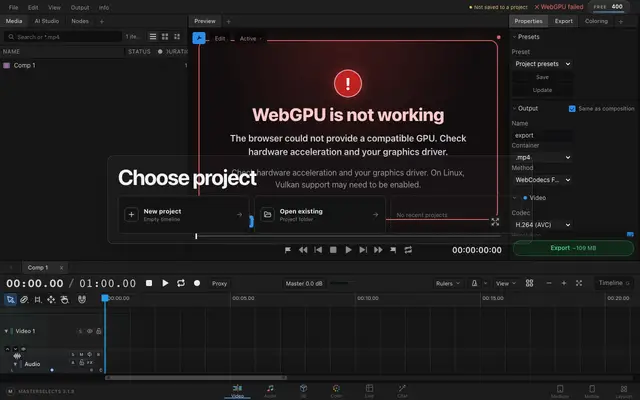This screenshot has width=640, height=400.
Task: Switch media panel to list view
Action: coord(153,37)
